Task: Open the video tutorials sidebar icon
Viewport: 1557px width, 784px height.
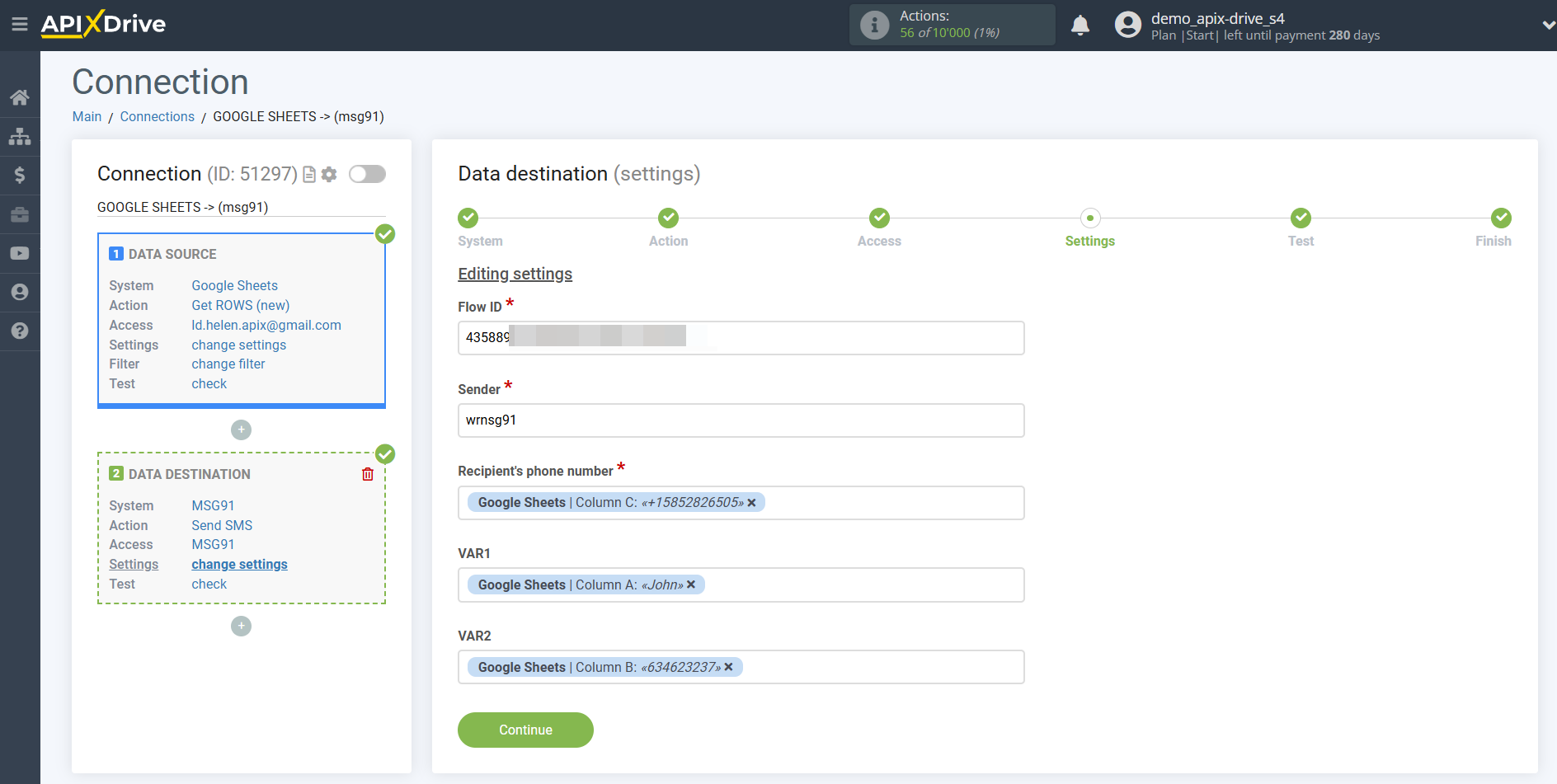Action: 20,253
